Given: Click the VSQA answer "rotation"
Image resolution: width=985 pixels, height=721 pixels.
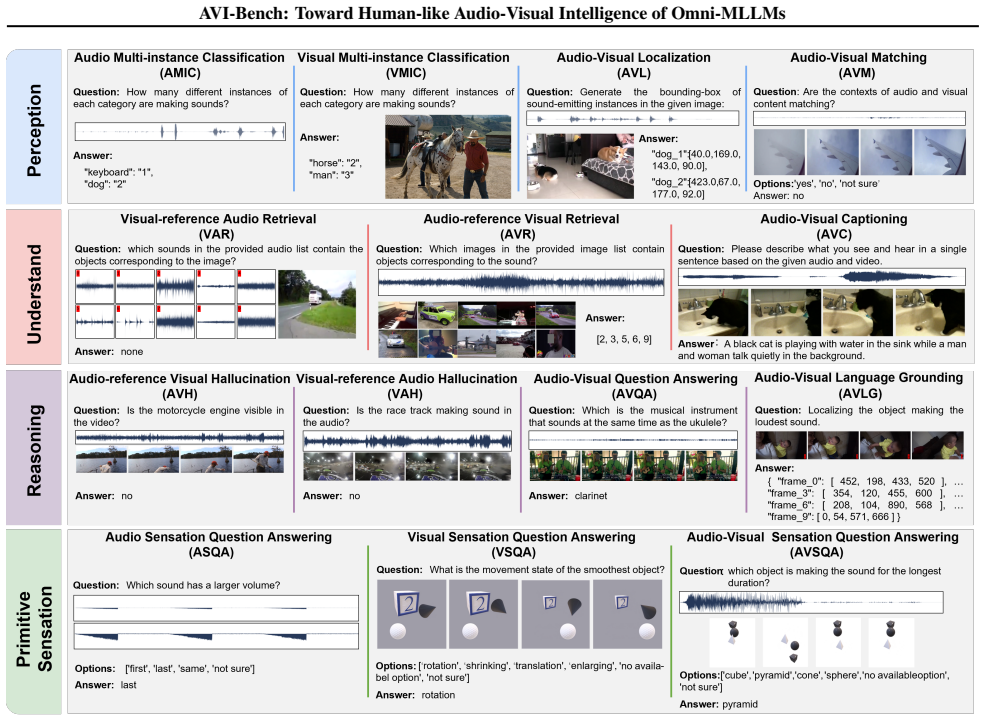Looking at the screenshot, I should [438, 695].
